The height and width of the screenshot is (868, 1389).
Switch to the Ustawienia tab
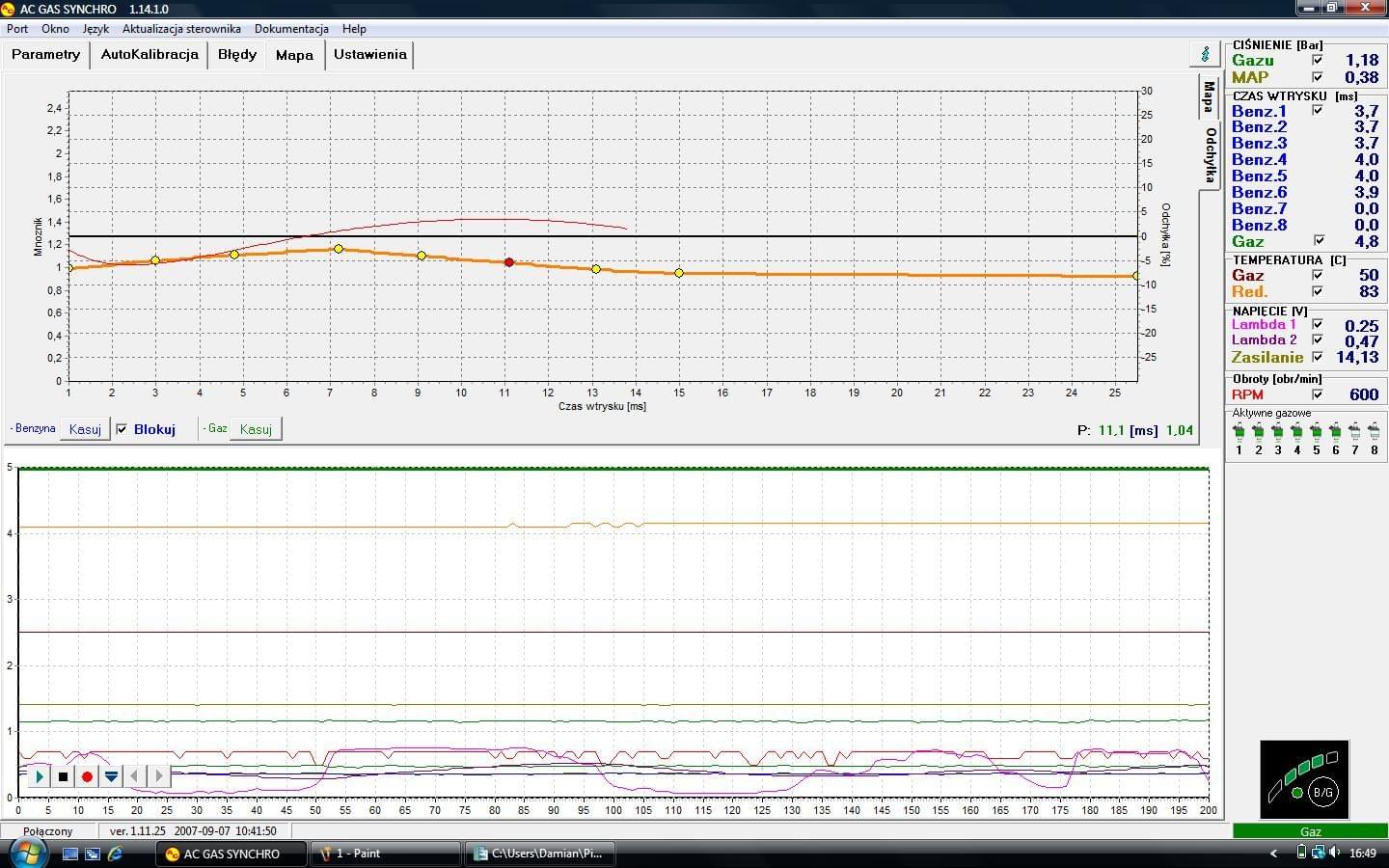point(370,54)
